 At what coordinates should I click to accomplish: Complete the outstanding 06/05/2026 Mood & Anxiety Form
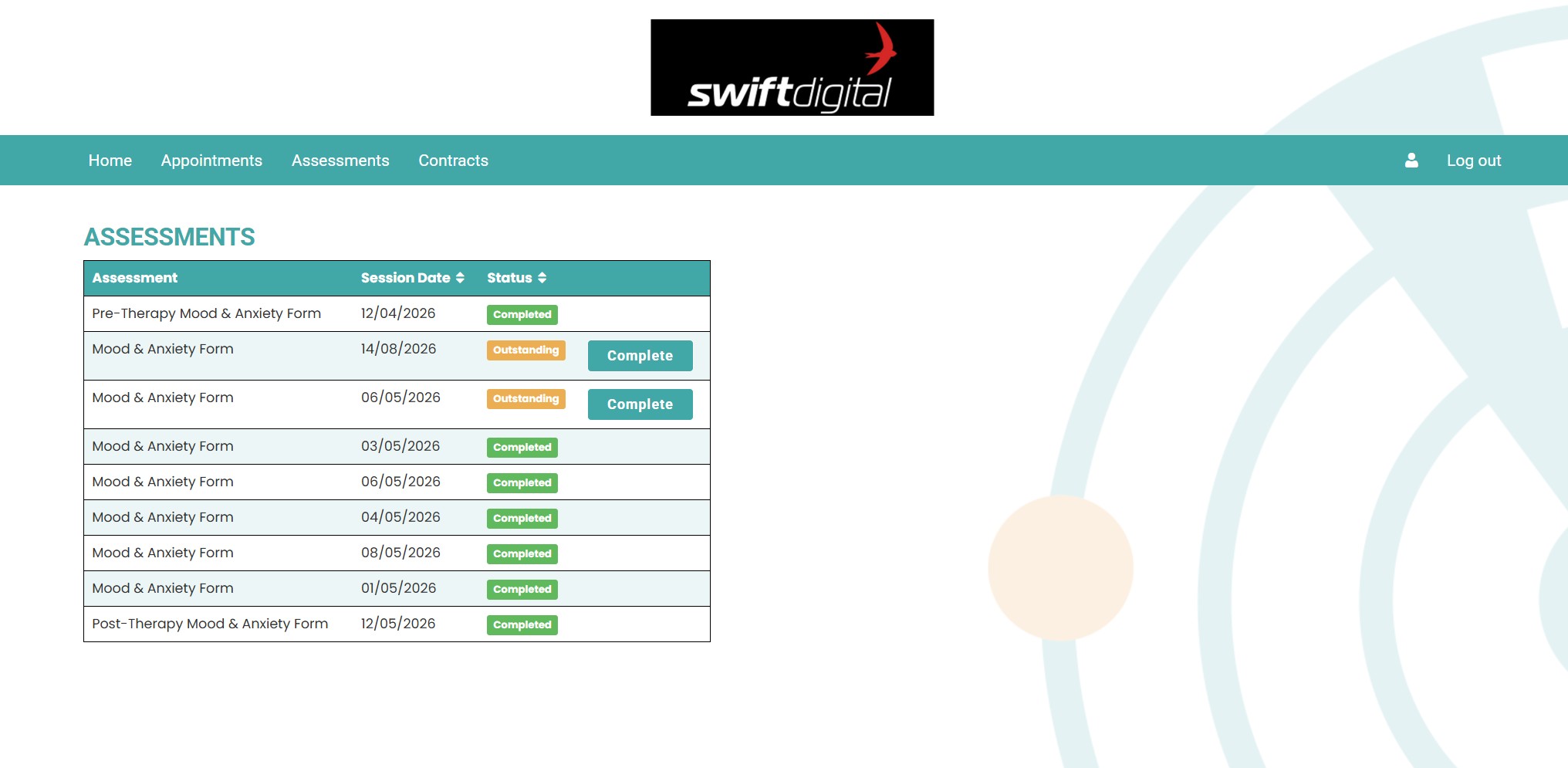click(640, 404)
